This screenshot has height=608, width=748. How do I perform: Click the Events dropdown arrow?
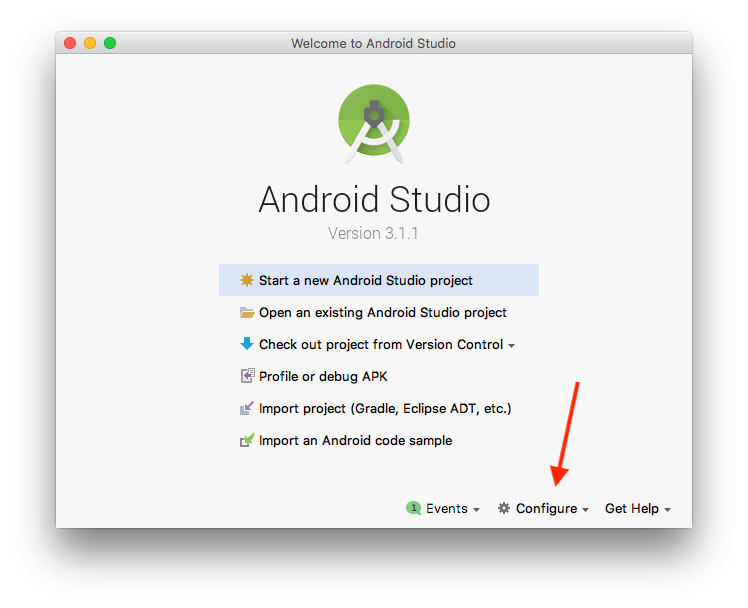476,510
